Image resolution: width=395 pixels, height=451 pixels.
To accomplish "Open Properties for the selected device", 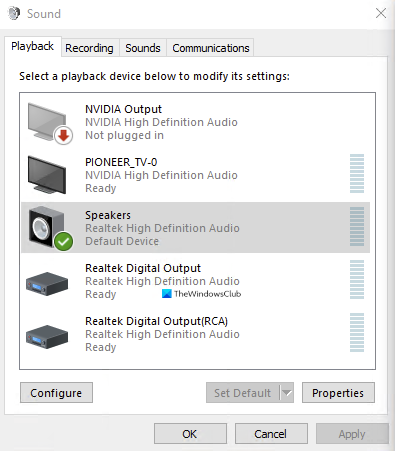I will pyautogui.click(x=338, y=393).
